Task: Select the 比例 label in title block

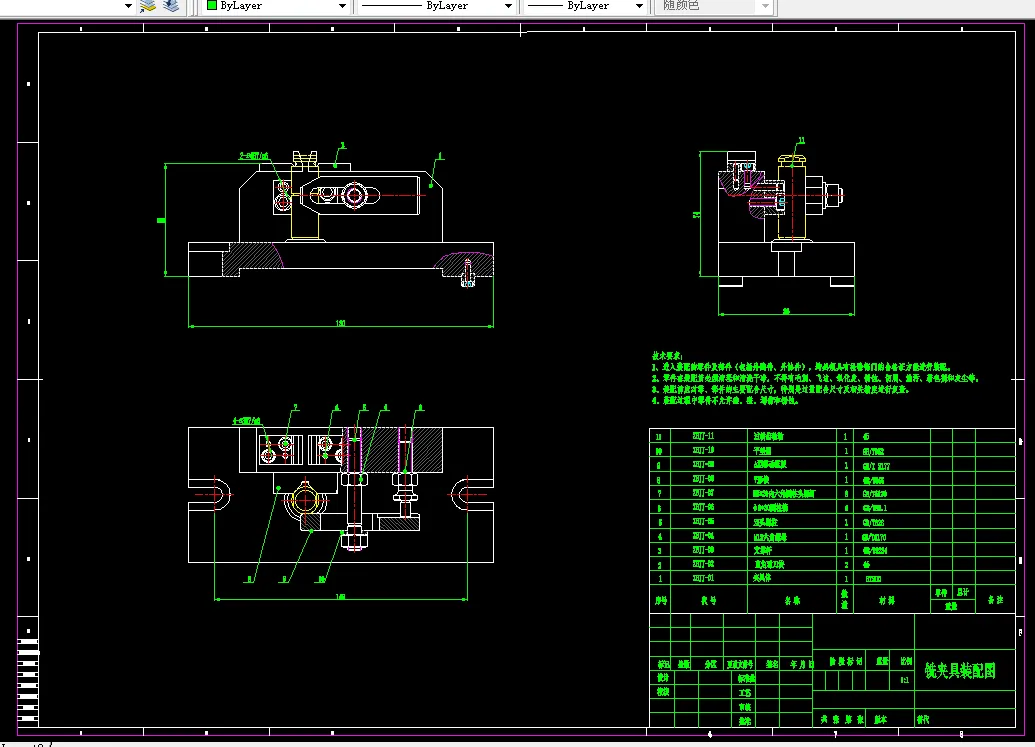Action: click(x=906, y=661)
